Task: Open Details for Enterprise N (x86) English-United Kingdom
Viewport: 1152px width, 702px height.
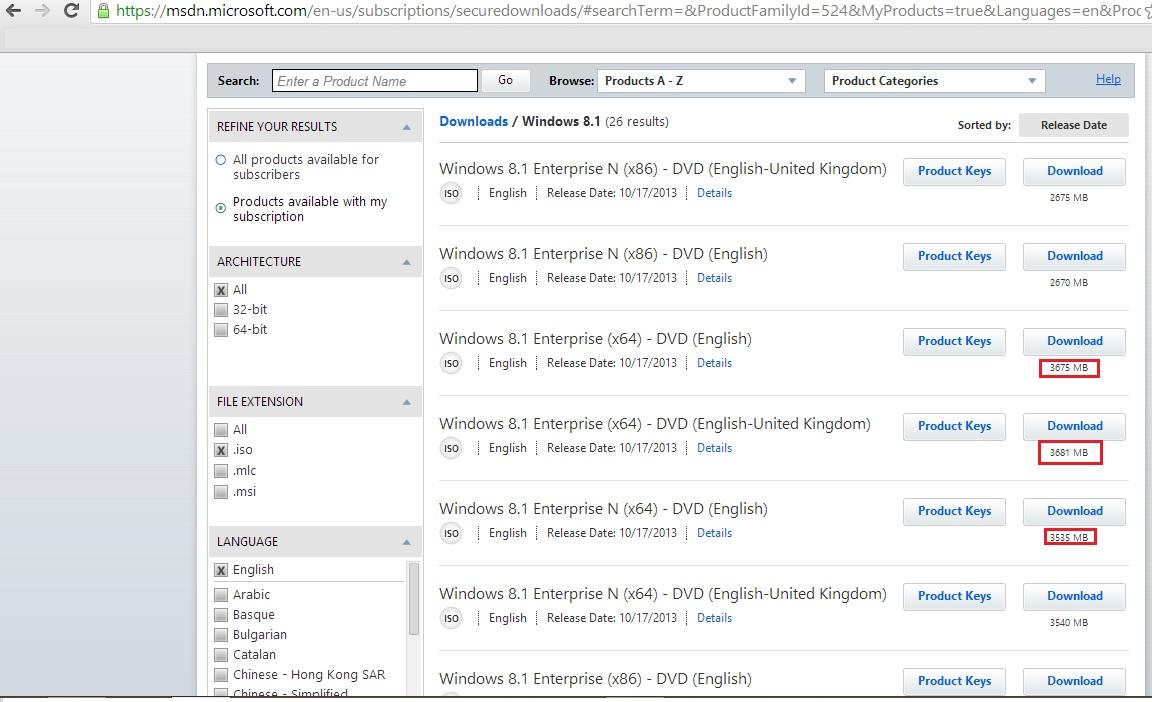Action: tap(714, 193)
